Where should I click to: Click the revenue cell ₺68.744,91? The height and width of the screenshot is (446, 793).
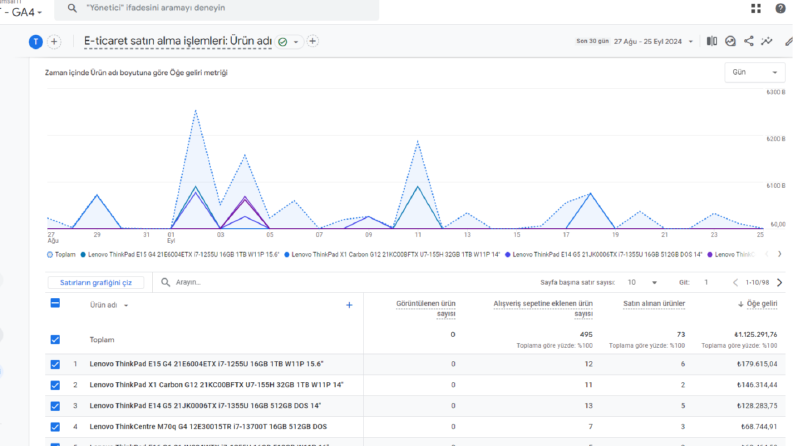759,426
